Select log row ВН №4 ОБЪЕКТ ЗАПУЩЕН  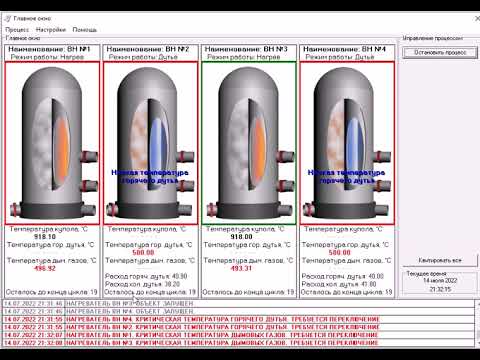(x=238, y=311)
